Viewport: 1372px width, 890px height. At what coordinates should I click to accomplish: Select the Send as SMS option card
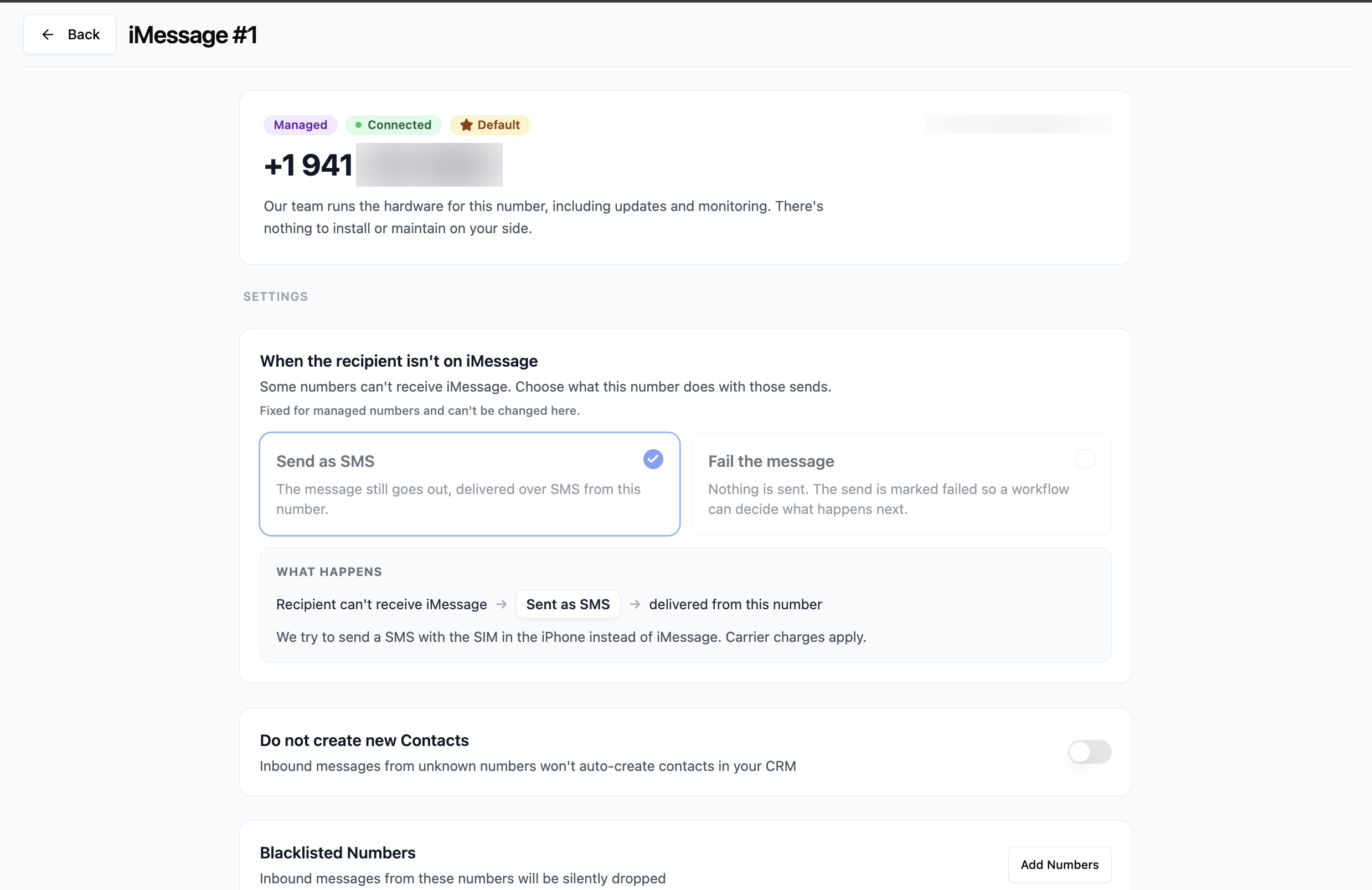tap(470, 484)
